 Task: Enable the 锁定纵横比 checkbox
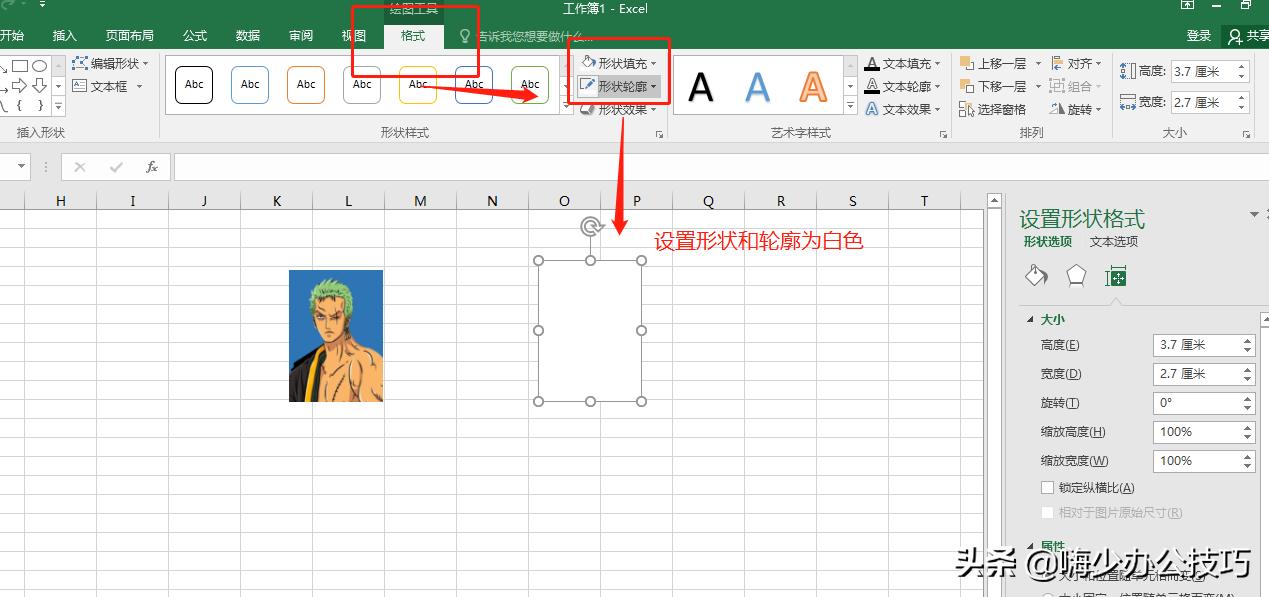click(1048, 487)
